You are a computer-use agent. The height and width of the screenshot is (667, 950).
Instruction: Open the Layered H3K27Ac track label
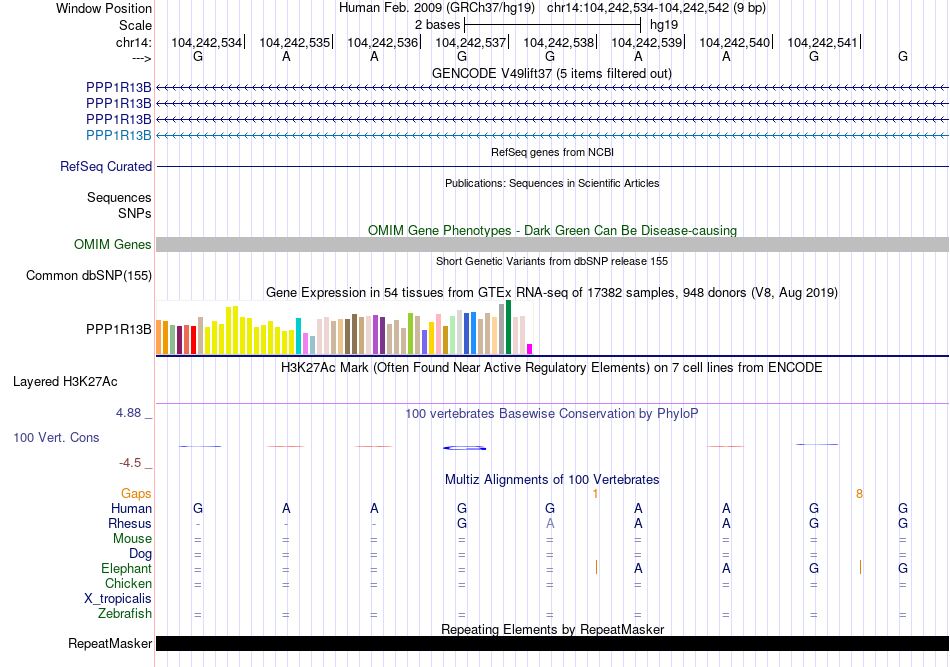pyautogui.click(x=65, y=382)
